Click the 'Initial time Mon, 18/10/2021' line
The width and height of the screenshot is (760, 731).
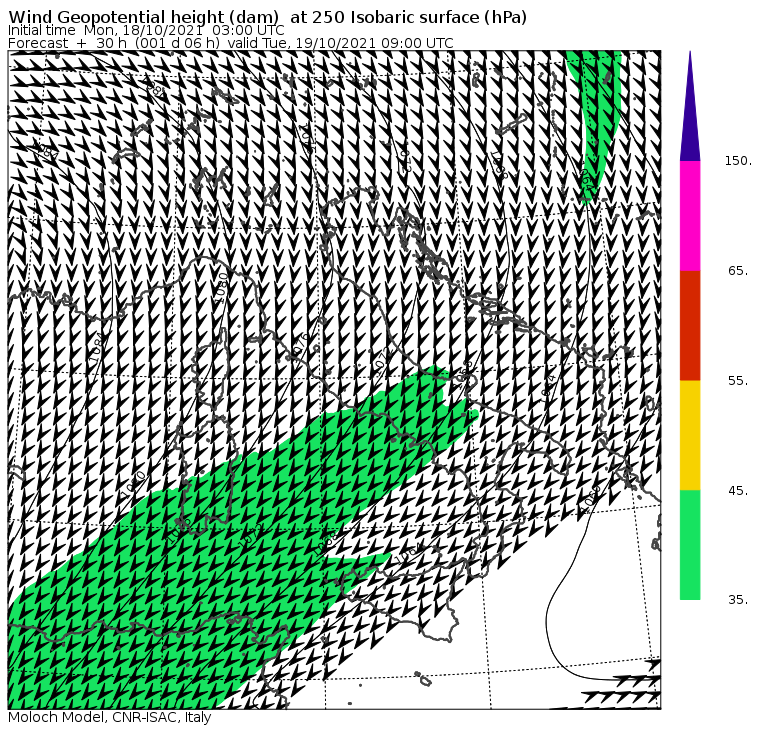(x=146, y=30)
